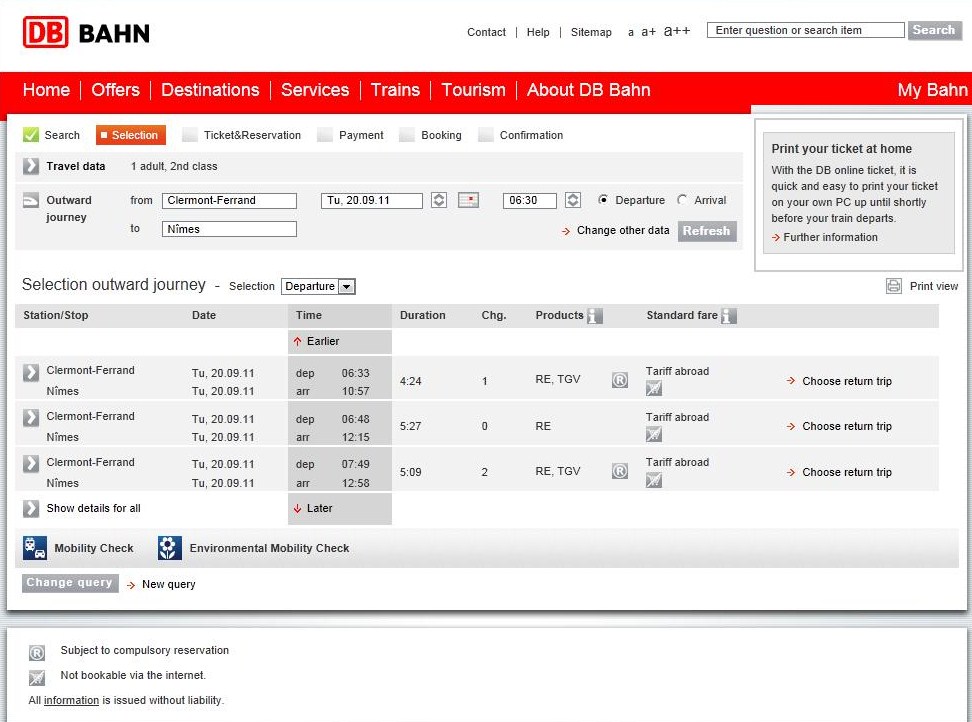Open the Offers menu
This screenshot has width=972, height=722.
click(x=115, y=90)
